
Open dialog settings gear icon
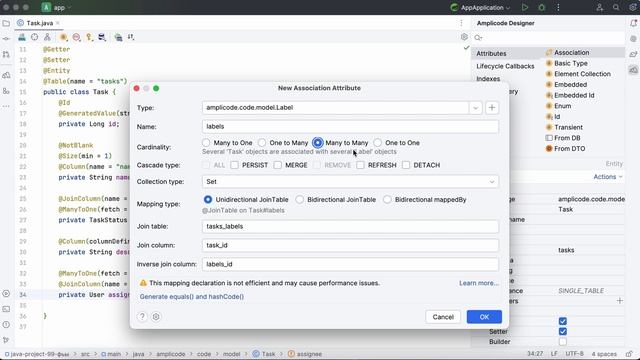[156, 317]
